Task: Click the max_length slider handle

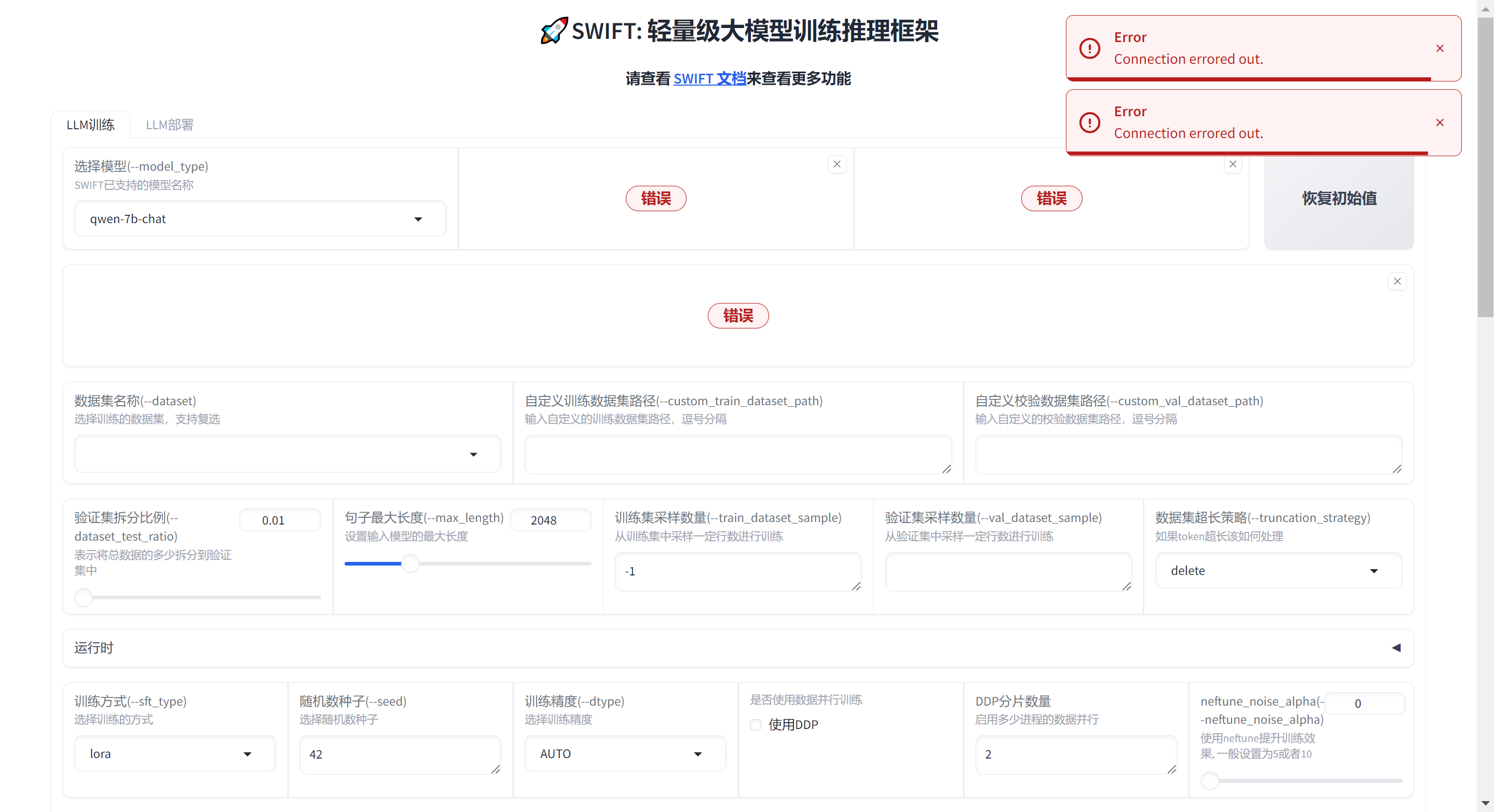Action: click(x=410, y=563)
